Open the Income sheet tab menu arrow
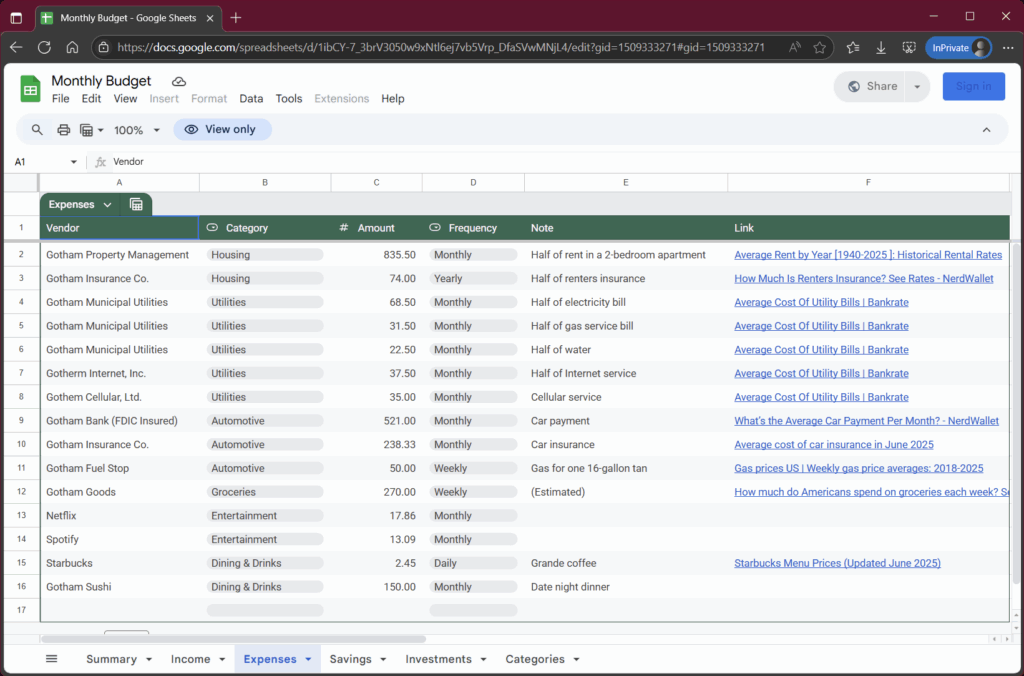 coord(222,660)
